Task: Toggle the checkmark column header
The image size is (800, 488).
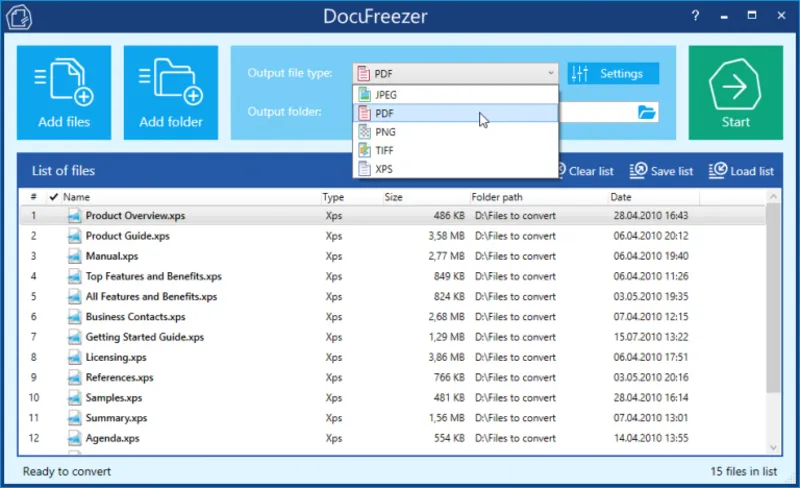Action: coord(53,197)
